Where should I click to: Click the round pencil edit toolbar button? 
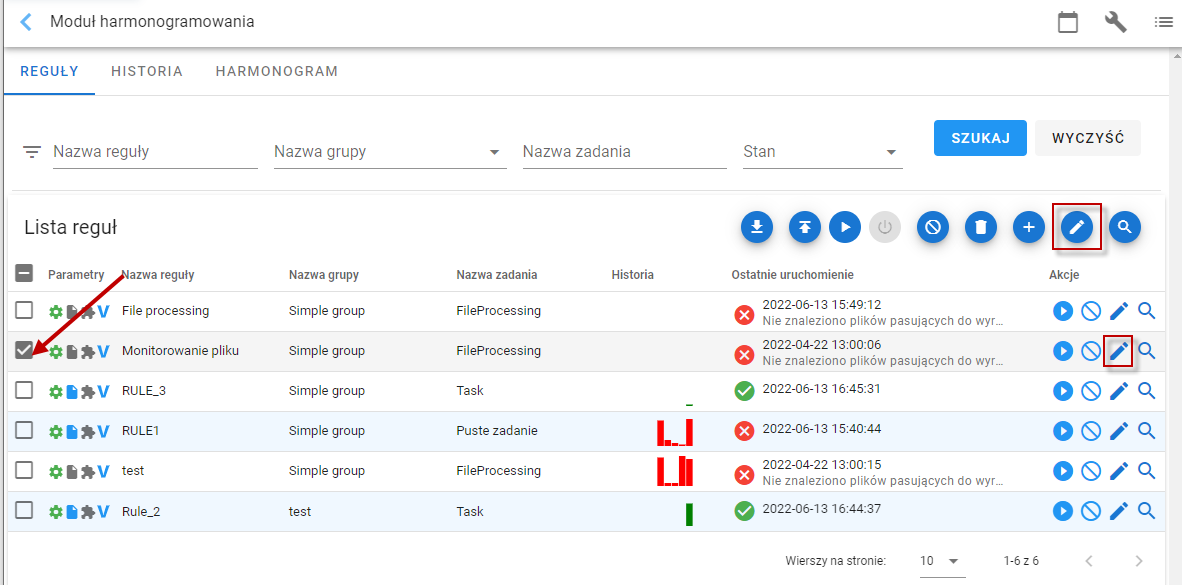pos(1077,227)
